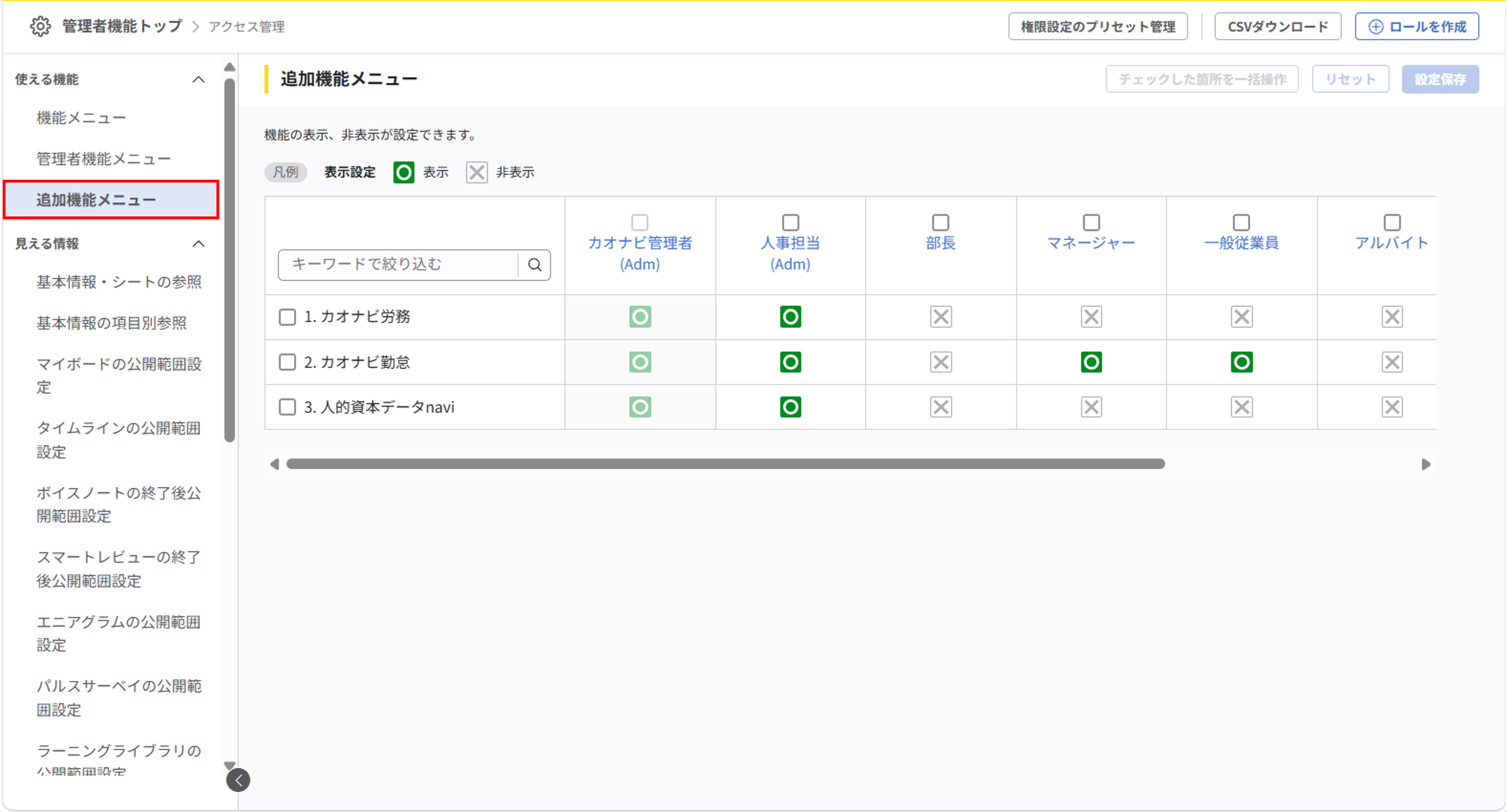Toggle カオナビ労務 hidden mark for マネージャー
This screenshot has width=1507, height=812.
point(1091,317)
